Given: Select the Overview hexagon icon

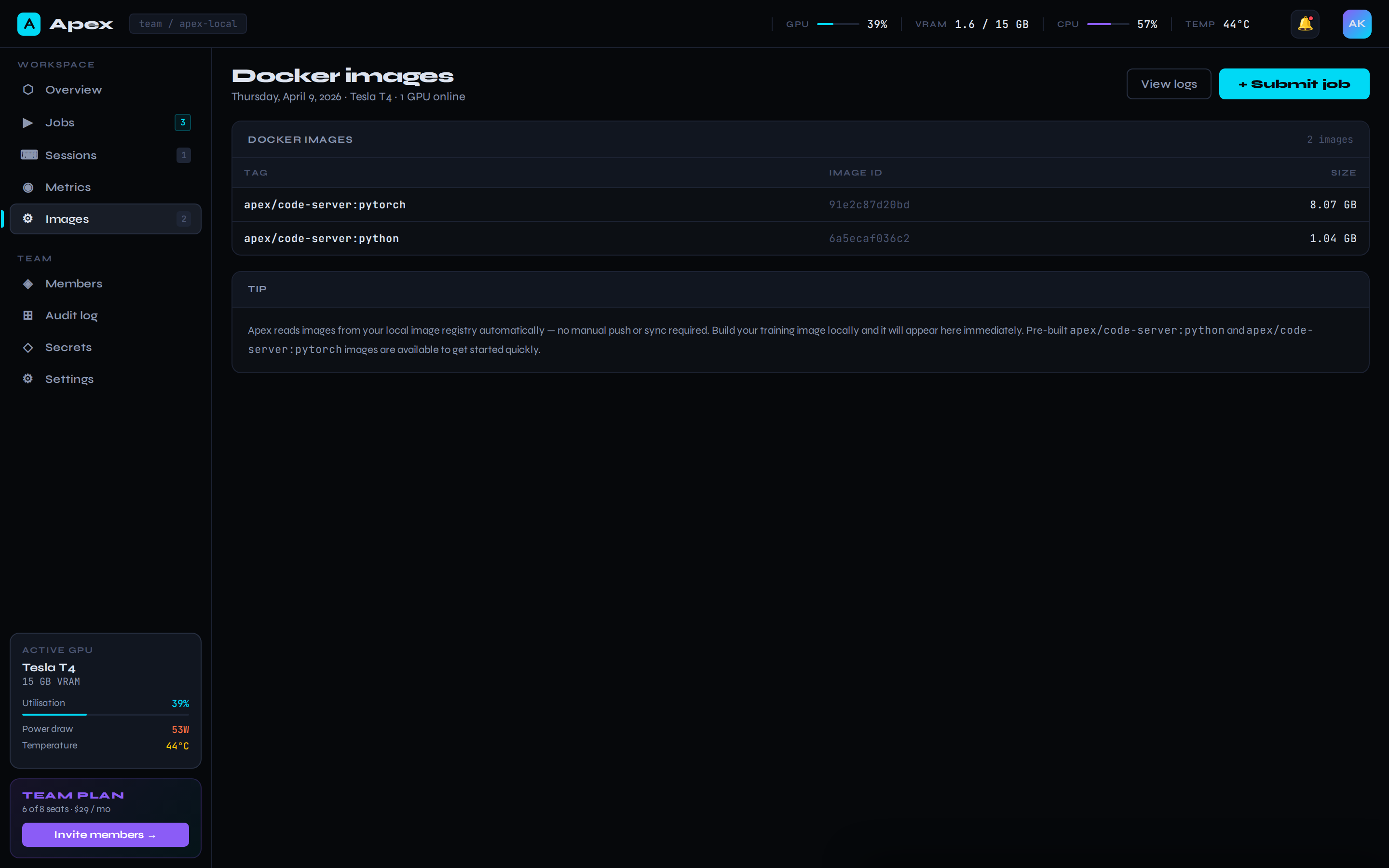Looking at the screenshot, I should tap(27, 90).
